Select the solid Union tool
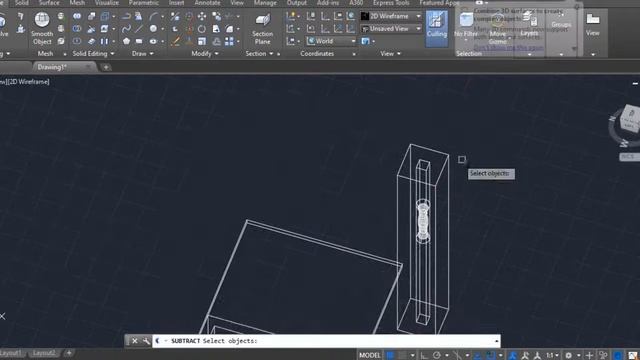The image size is (640, 360). pyautogui.click(x=77, y=16)
